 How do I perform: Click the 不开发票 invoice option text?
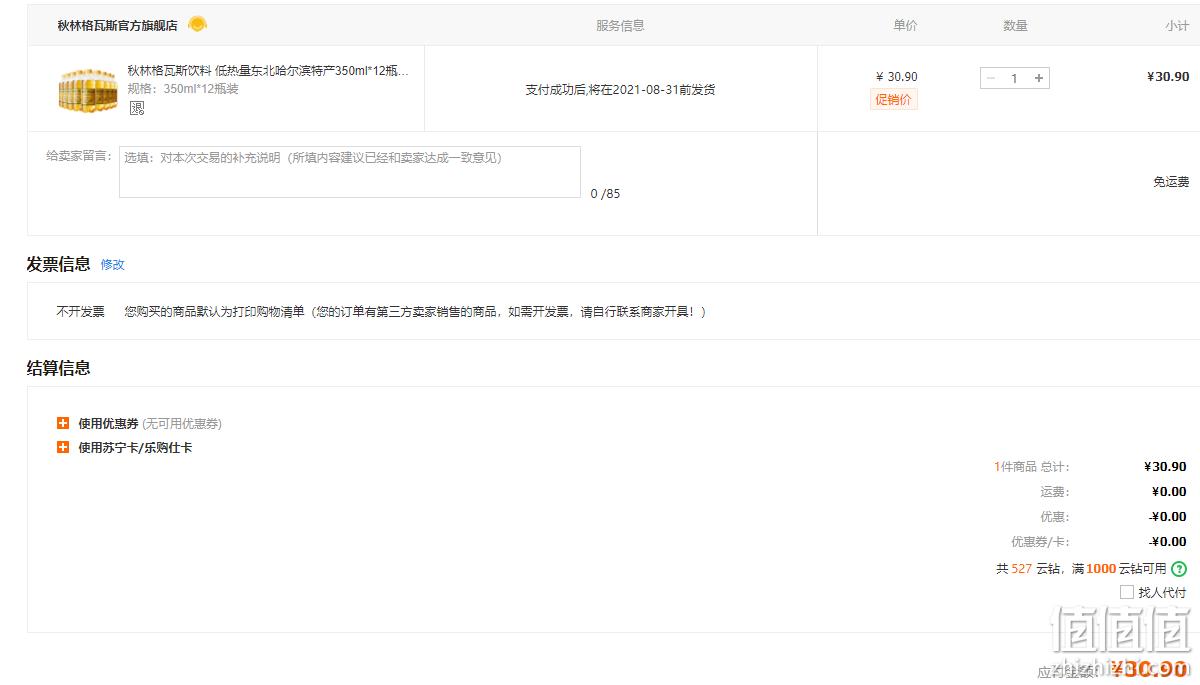[x=80, y=312]
